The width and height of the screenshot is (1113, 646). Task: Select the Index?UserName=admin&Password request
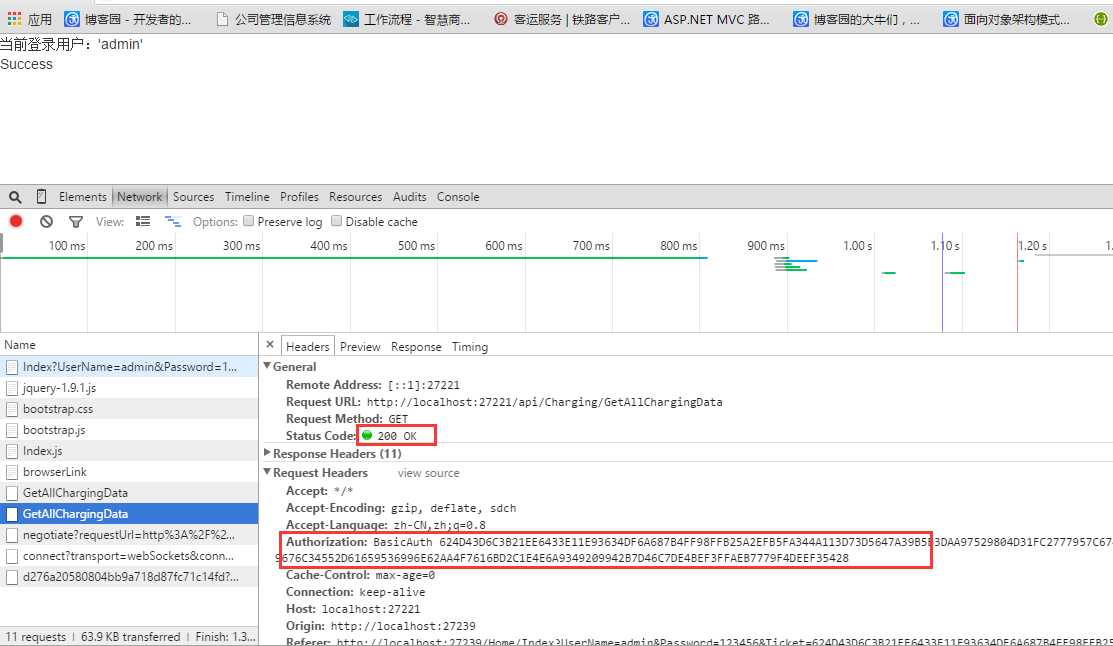(129, 367)
